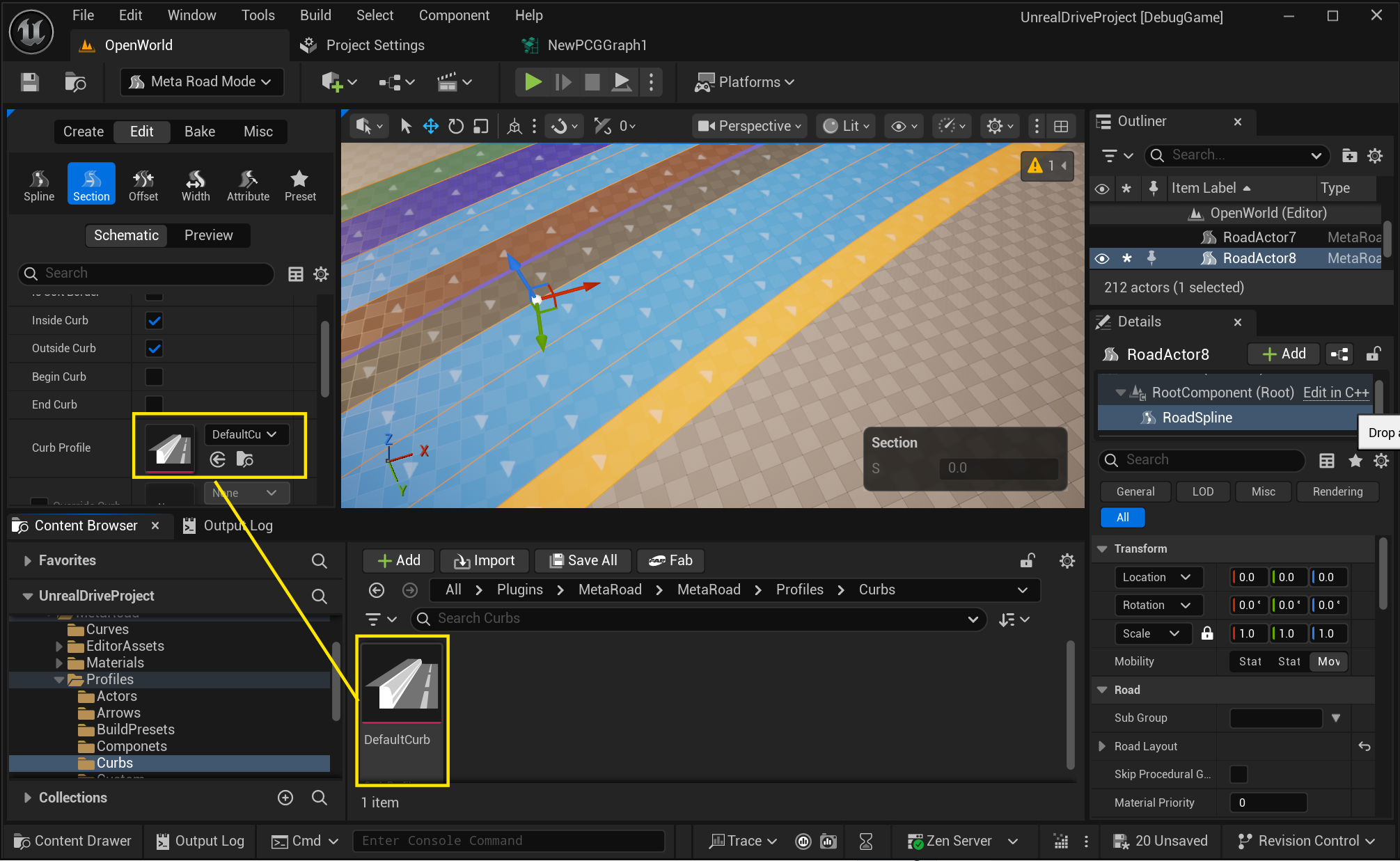This screenshot has width=1400, height=861.
Task: Open settings gear in Meta Road panel
Action: pos(321,274)
